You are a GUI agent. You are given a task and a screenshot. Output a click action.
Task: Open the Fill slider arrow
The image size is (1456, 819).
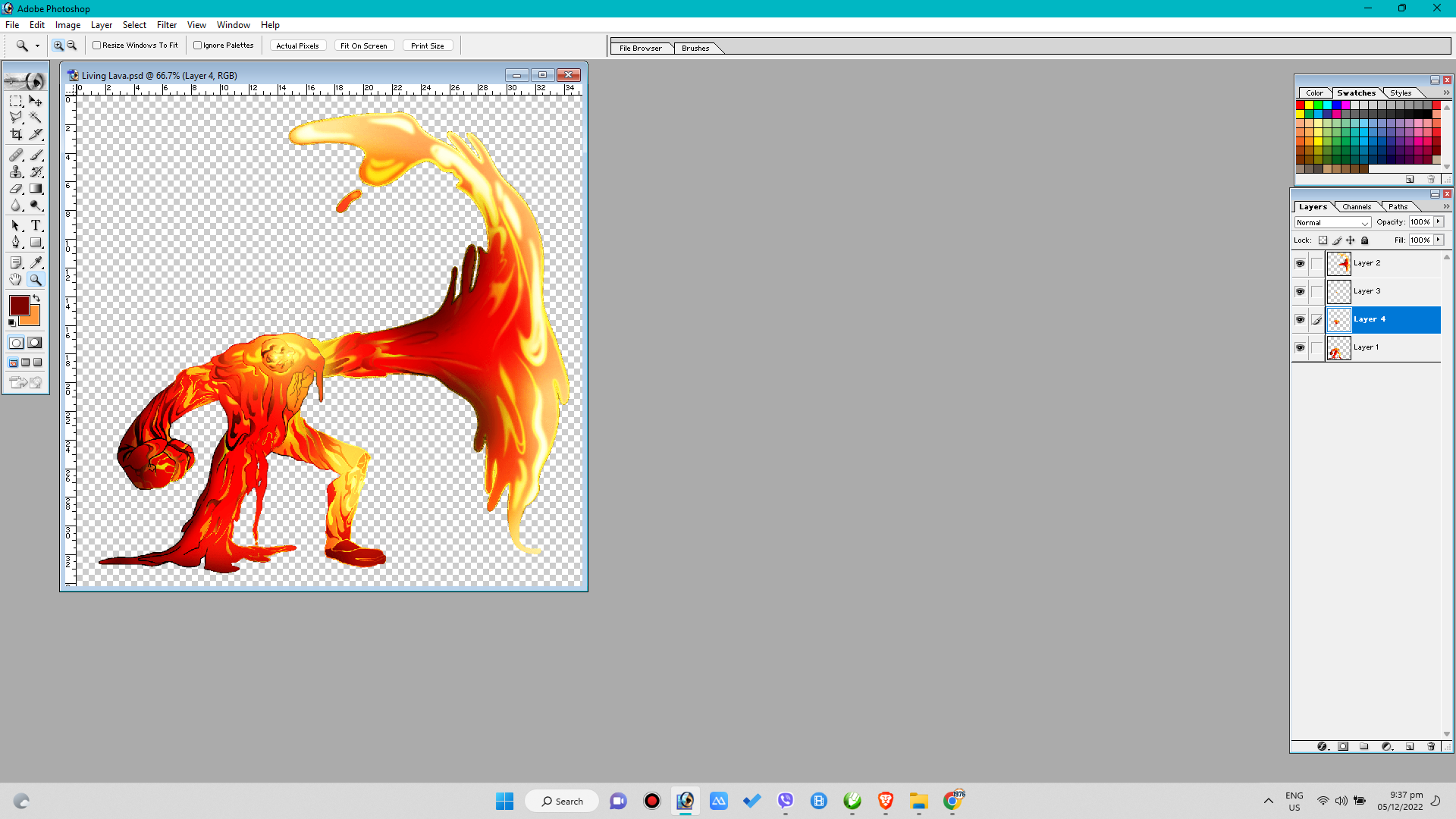pyautogui.click(x=1439, y=240)
